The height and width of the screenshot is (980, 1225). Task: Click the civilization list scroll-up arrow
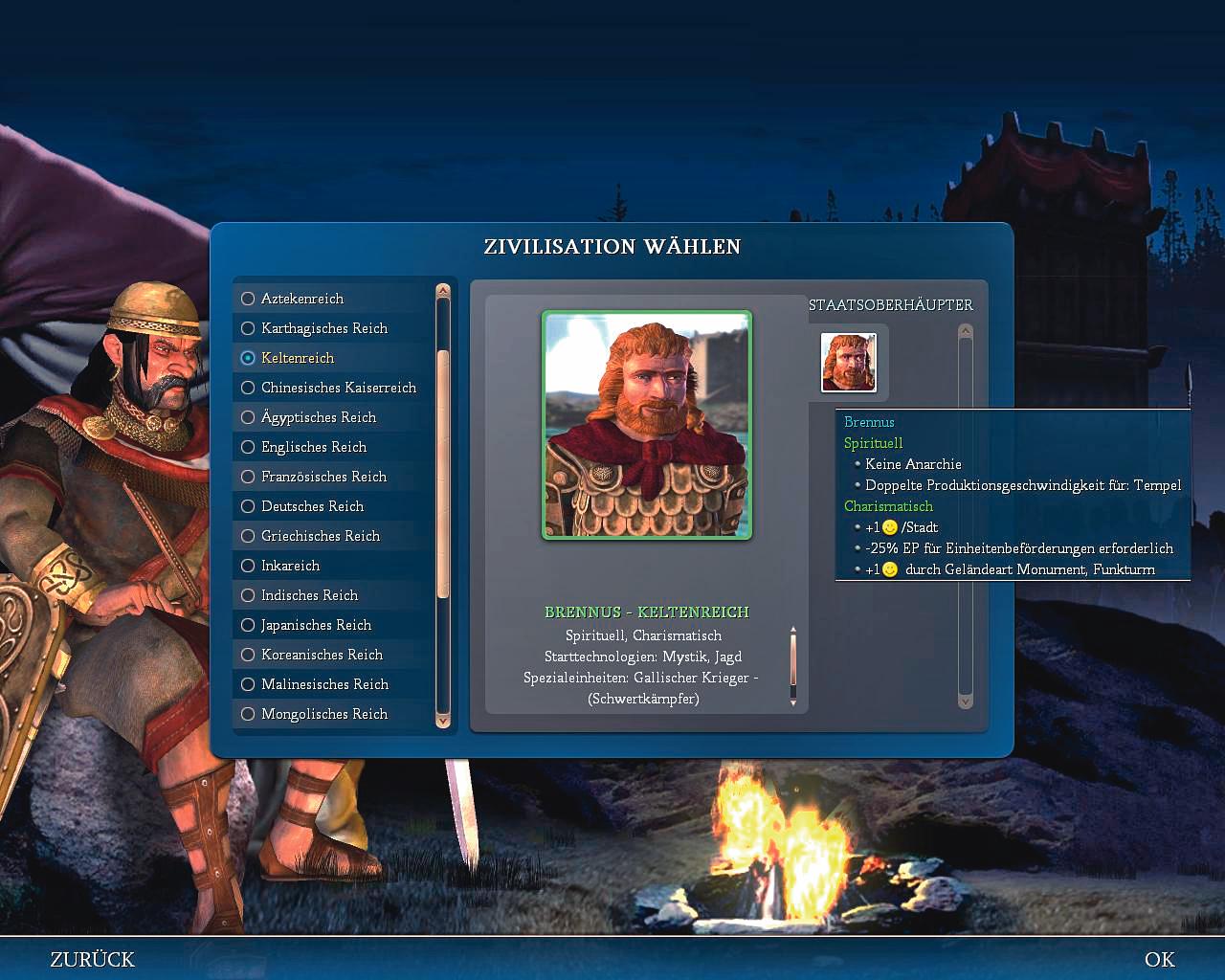click(442, 291)
